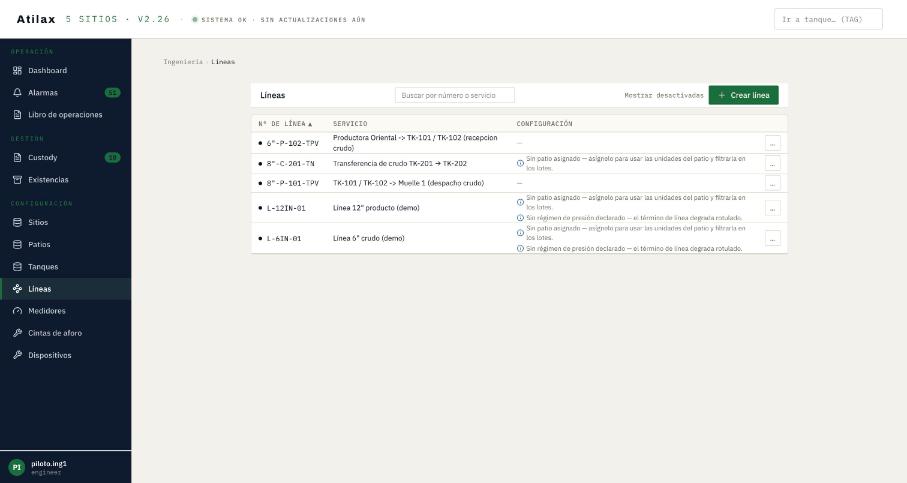Screen dimensions: 907x483
Task: Open row actions menu for L-6IN-01
Action: coord(772,238)
